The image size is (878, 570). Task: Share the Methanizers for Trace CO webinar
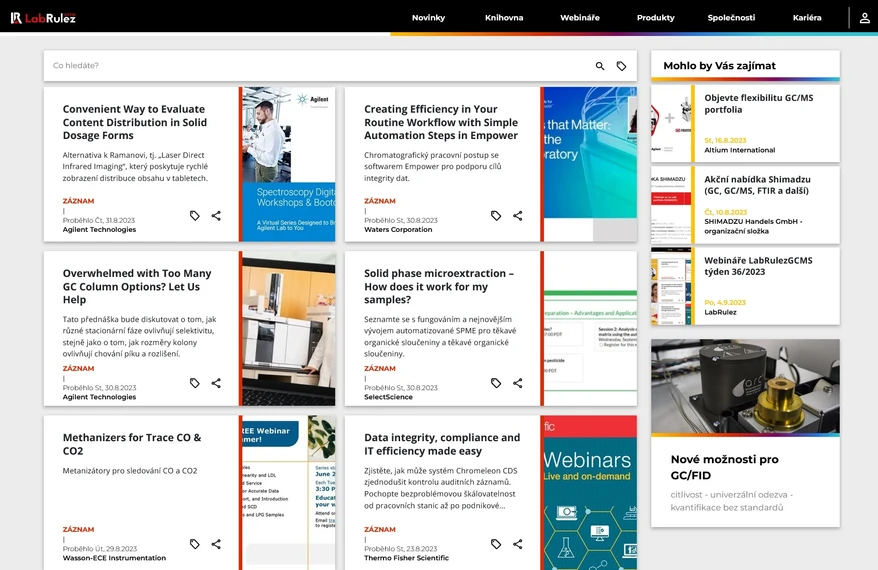[x=216, y=544]
